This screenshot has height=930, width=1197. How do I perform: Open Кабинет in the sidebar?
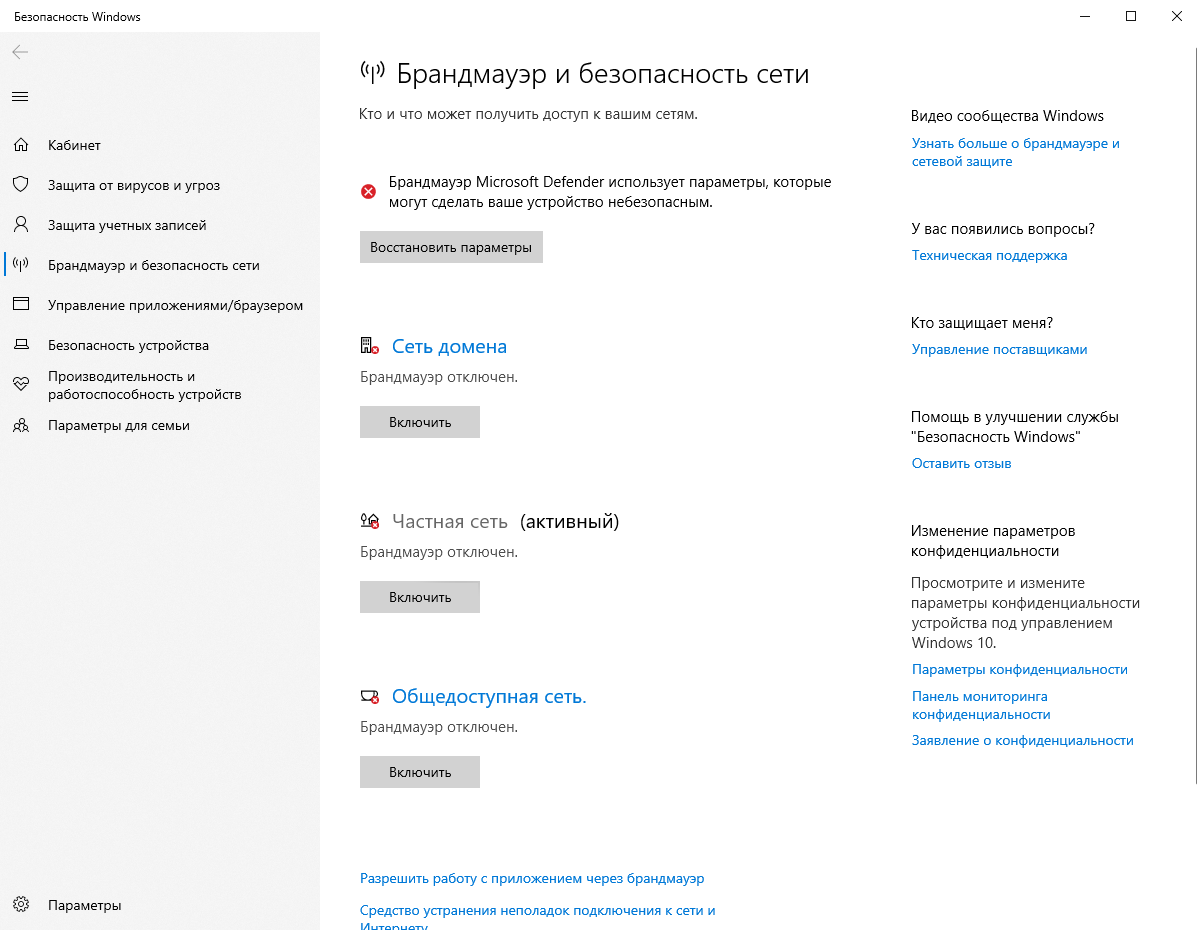point(74,145)
